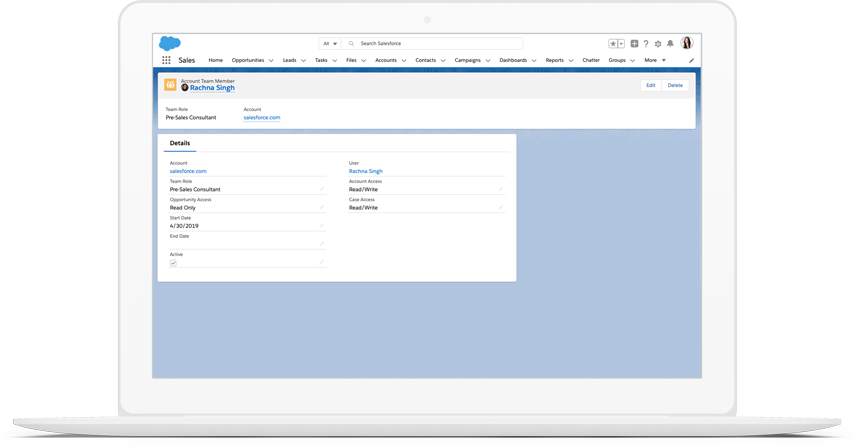Edit Active field with its pencil icon
The height and width of the screenshot is (447, 857).
322,262
